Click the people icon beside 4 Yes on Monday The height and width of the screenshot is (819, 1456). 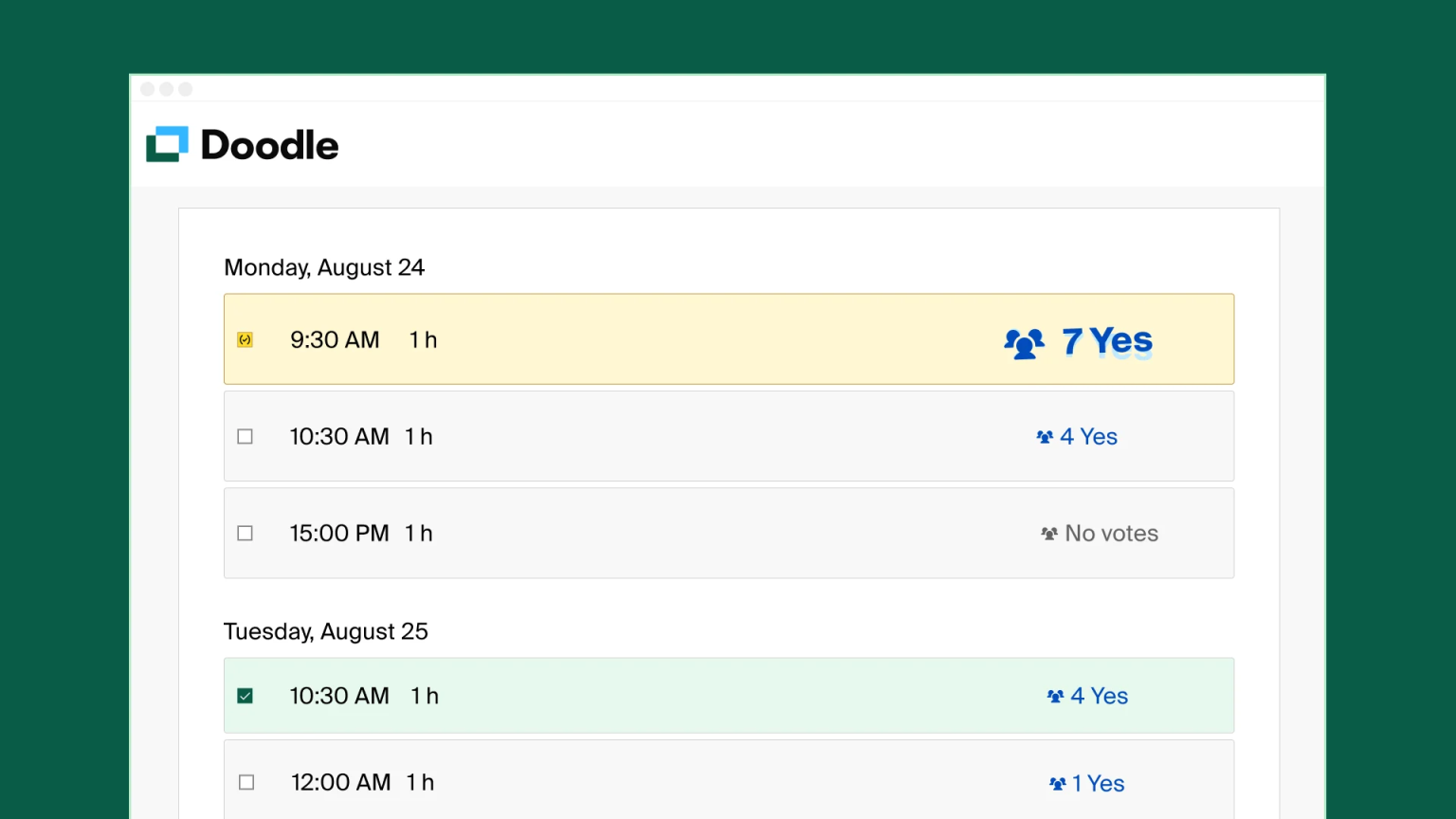pos(1045,436)
